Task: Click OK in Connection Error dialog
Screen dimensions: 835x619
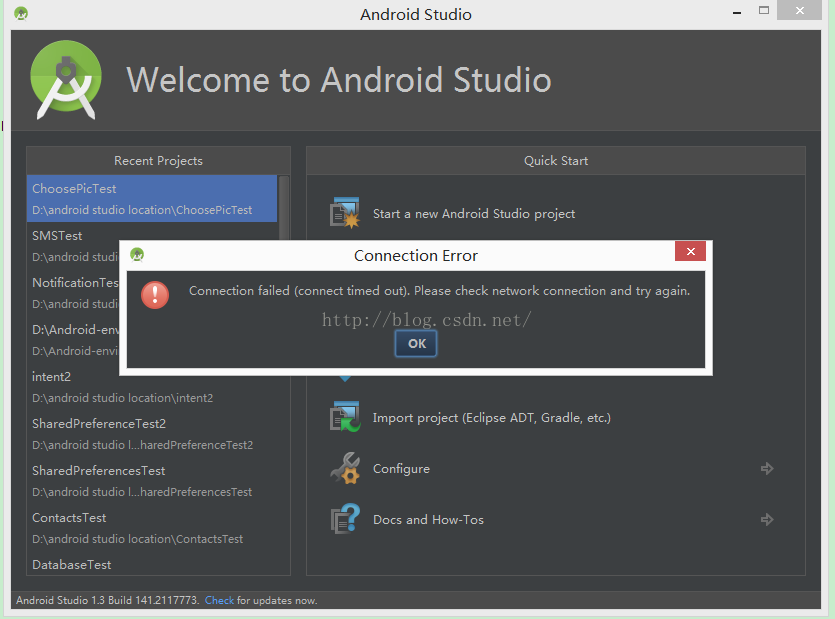Action: tap(416, 344)
